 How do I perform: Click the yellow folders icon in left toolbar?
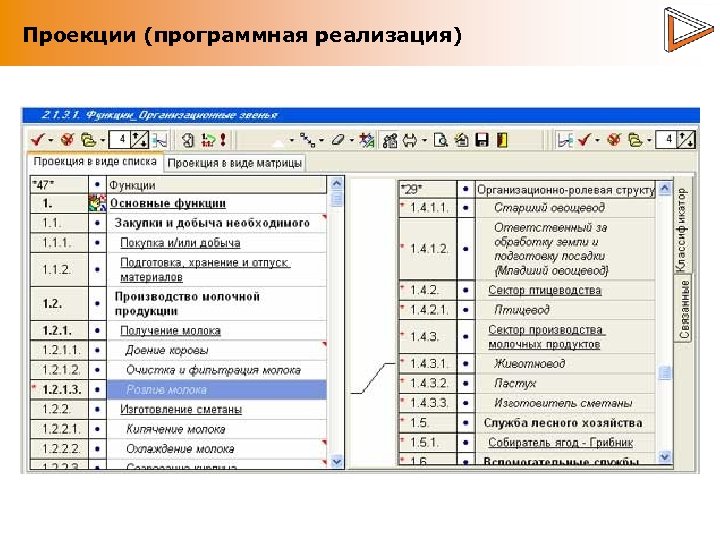pos(89,140)
